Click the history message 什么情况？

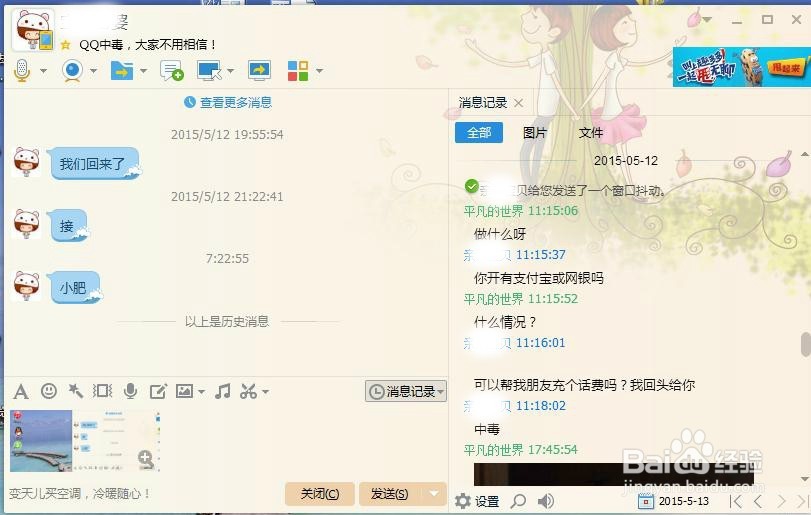point(506,322)
